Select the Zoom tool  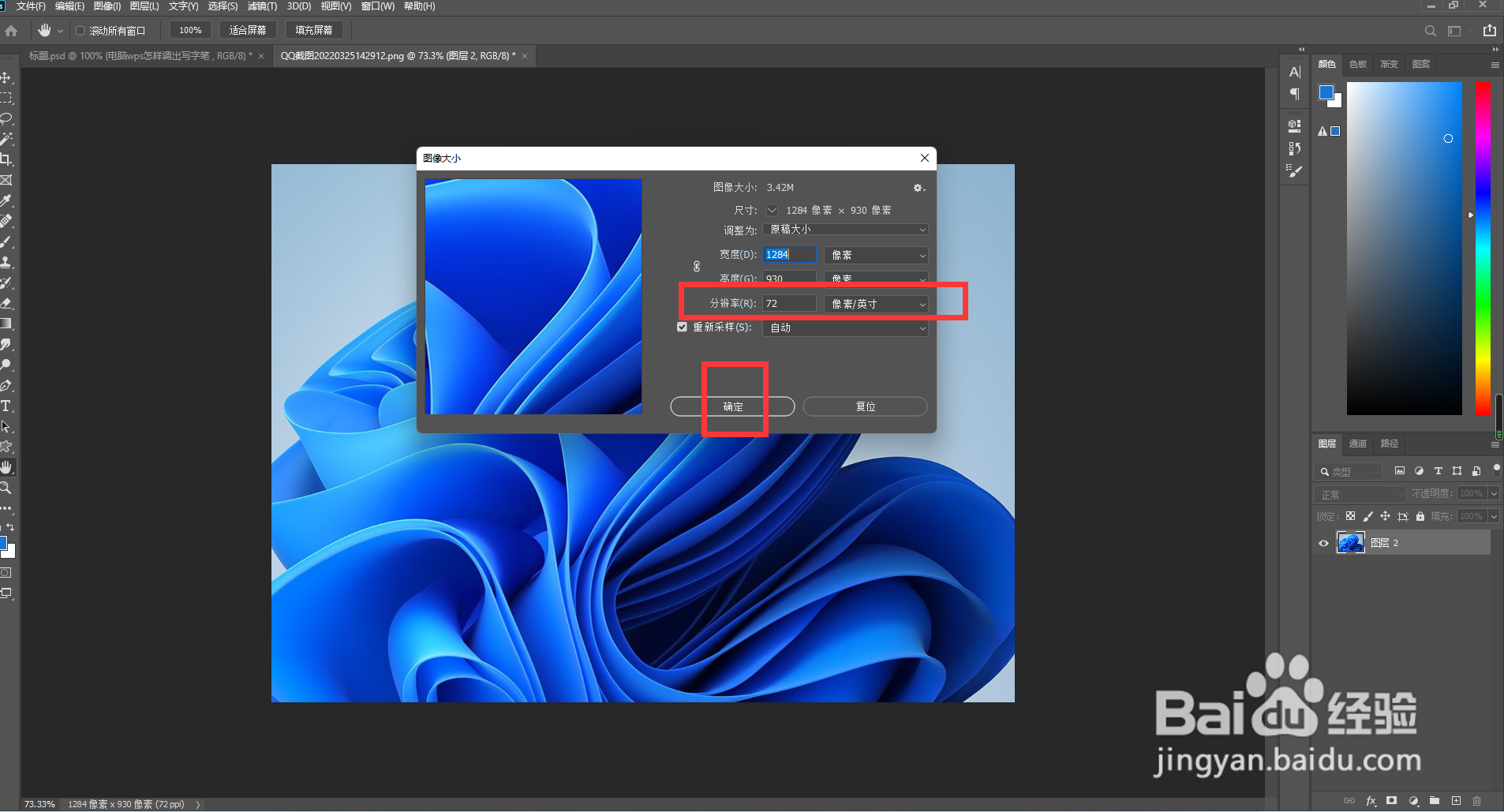6,488
